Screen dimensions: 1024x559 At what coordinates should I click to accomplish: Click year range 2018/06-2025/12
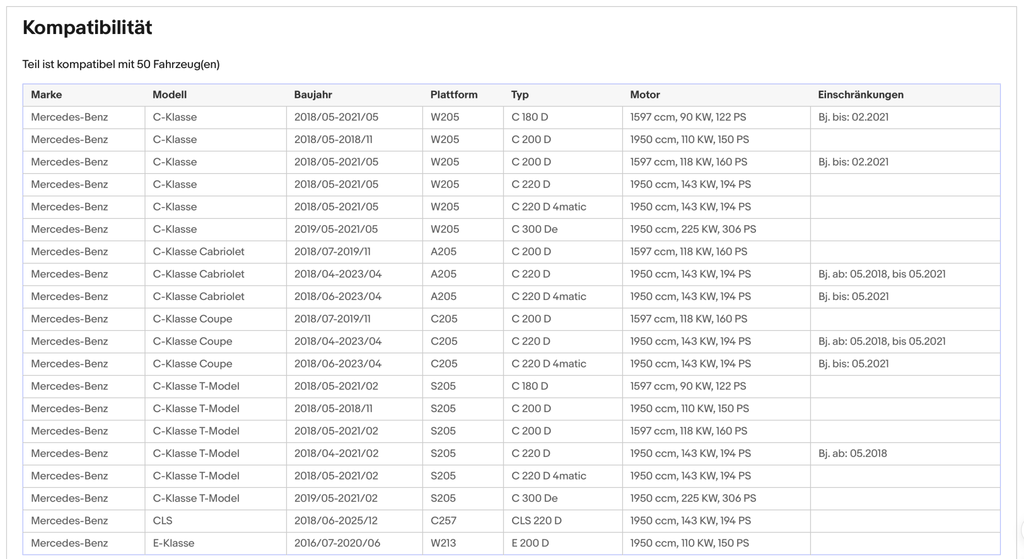(x=336, y=520)
